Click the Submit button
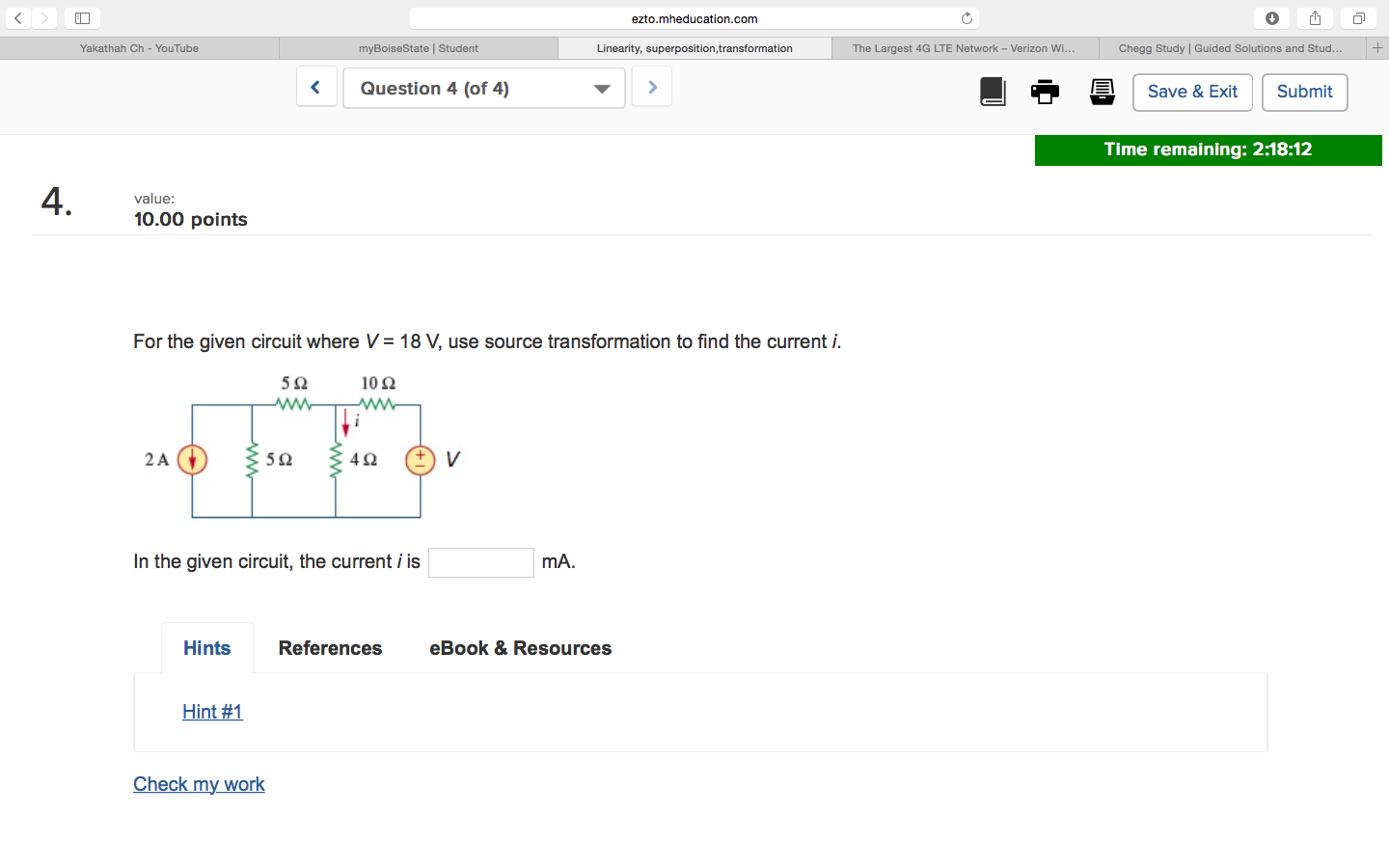 pyautogui.click(x=1304, y=92)
